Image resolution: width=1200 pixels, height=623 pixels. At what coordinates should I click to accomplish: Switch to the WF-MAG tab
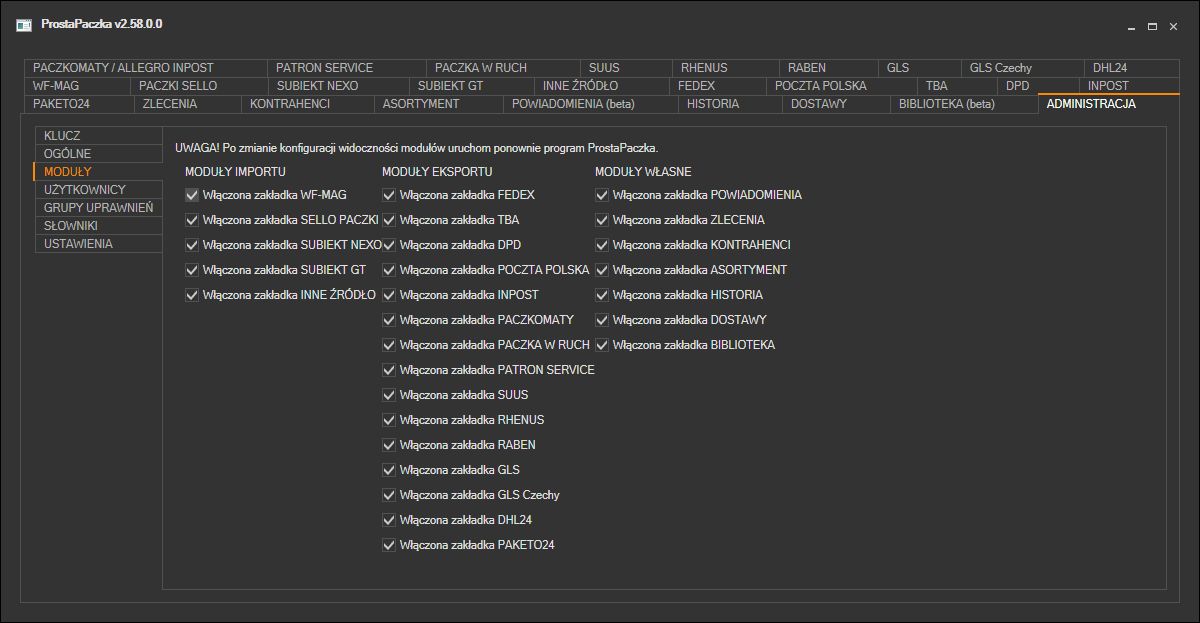coord(78,86)
